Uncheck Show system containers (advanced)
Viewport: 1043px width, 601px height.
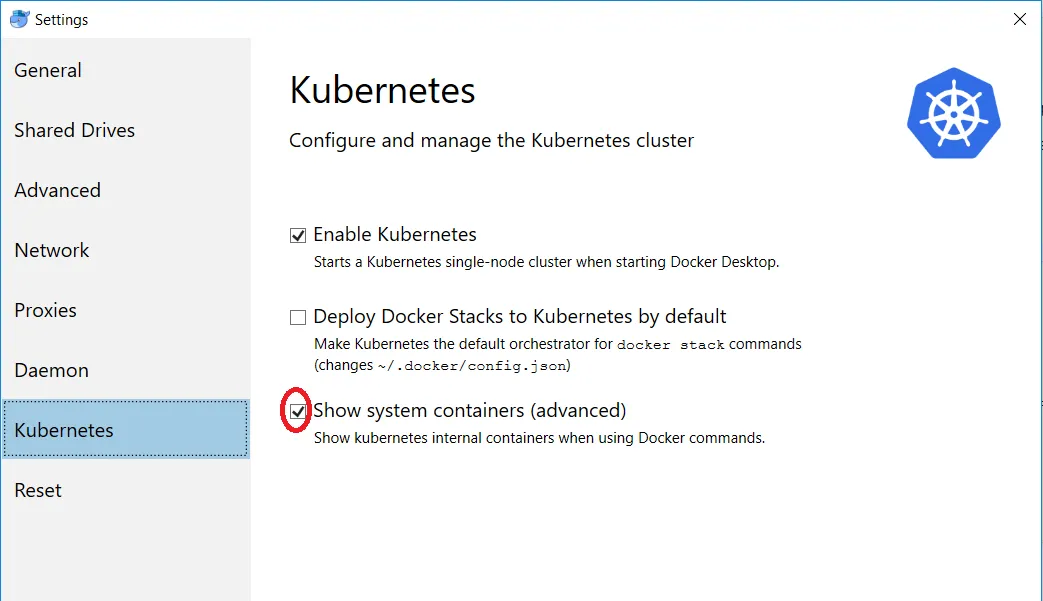pos(298,411)
